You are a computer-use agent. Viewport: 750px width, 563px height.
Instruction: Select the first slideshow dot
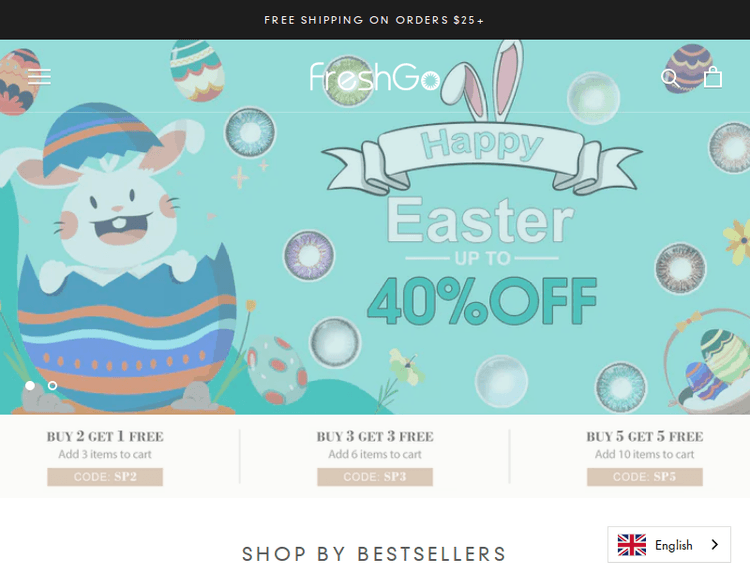[30, 386]
